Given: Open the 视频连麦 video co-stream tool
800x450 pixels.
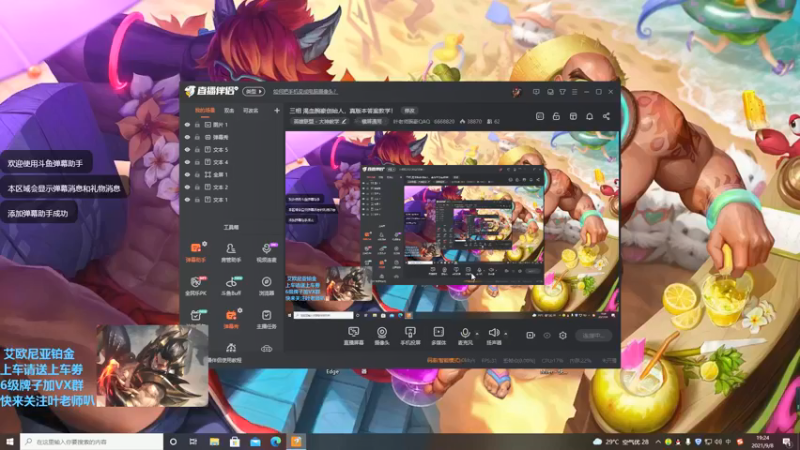Looking at the screenshot, I should [x=266, y=252].
